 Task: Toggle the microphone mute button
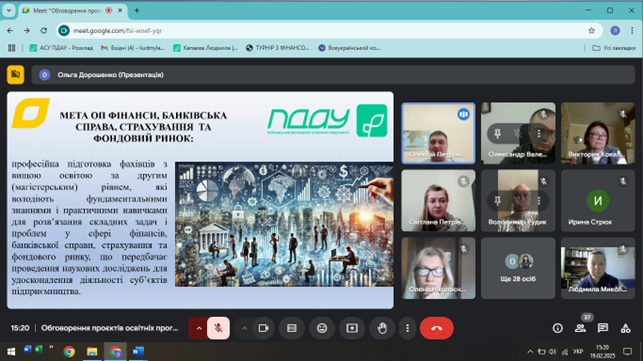click(x=218, y=328)
